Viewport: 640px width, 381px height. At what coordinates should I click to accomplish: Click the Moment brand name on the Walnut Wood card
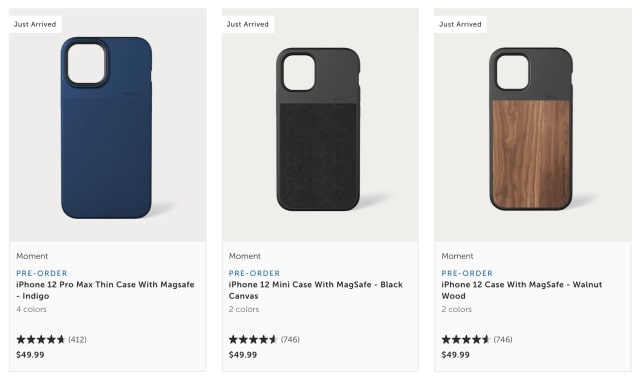pos(457,256)
